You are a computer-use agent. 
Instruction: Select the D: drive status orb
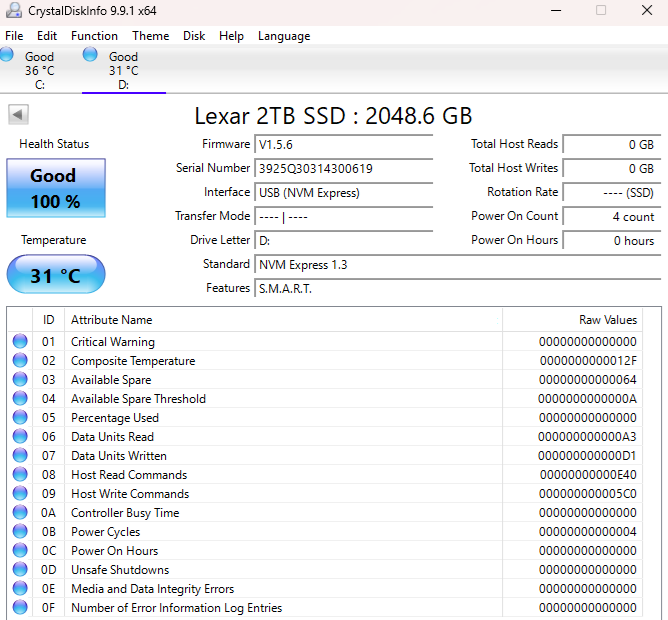pyautogui.click(x=90, y=55)
